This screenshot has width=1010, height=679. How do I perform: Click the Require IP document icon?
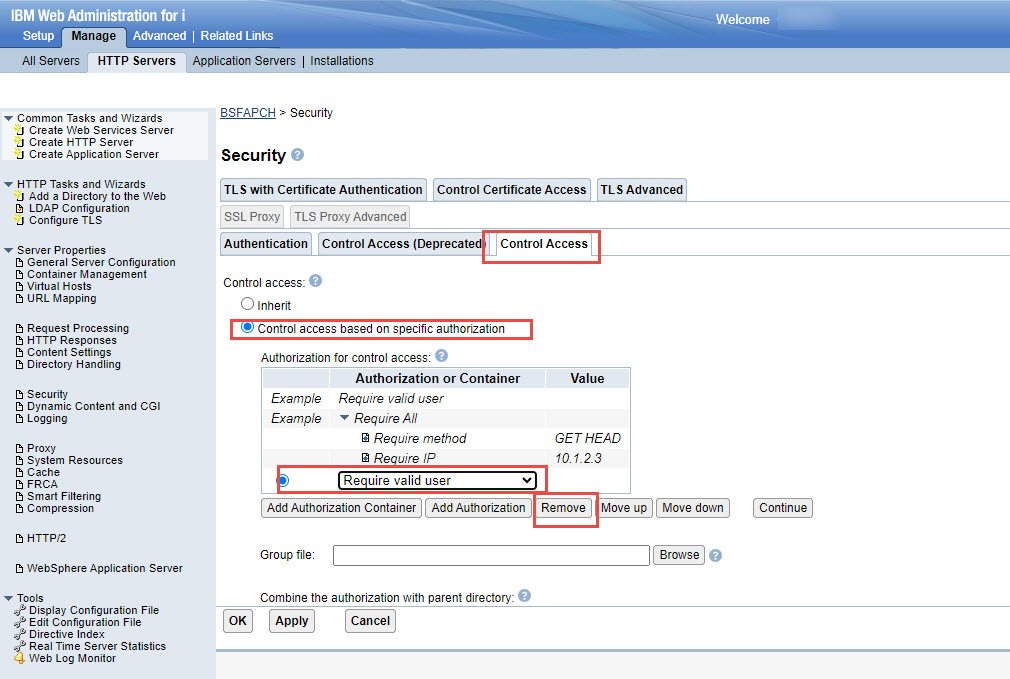[365, 457]
